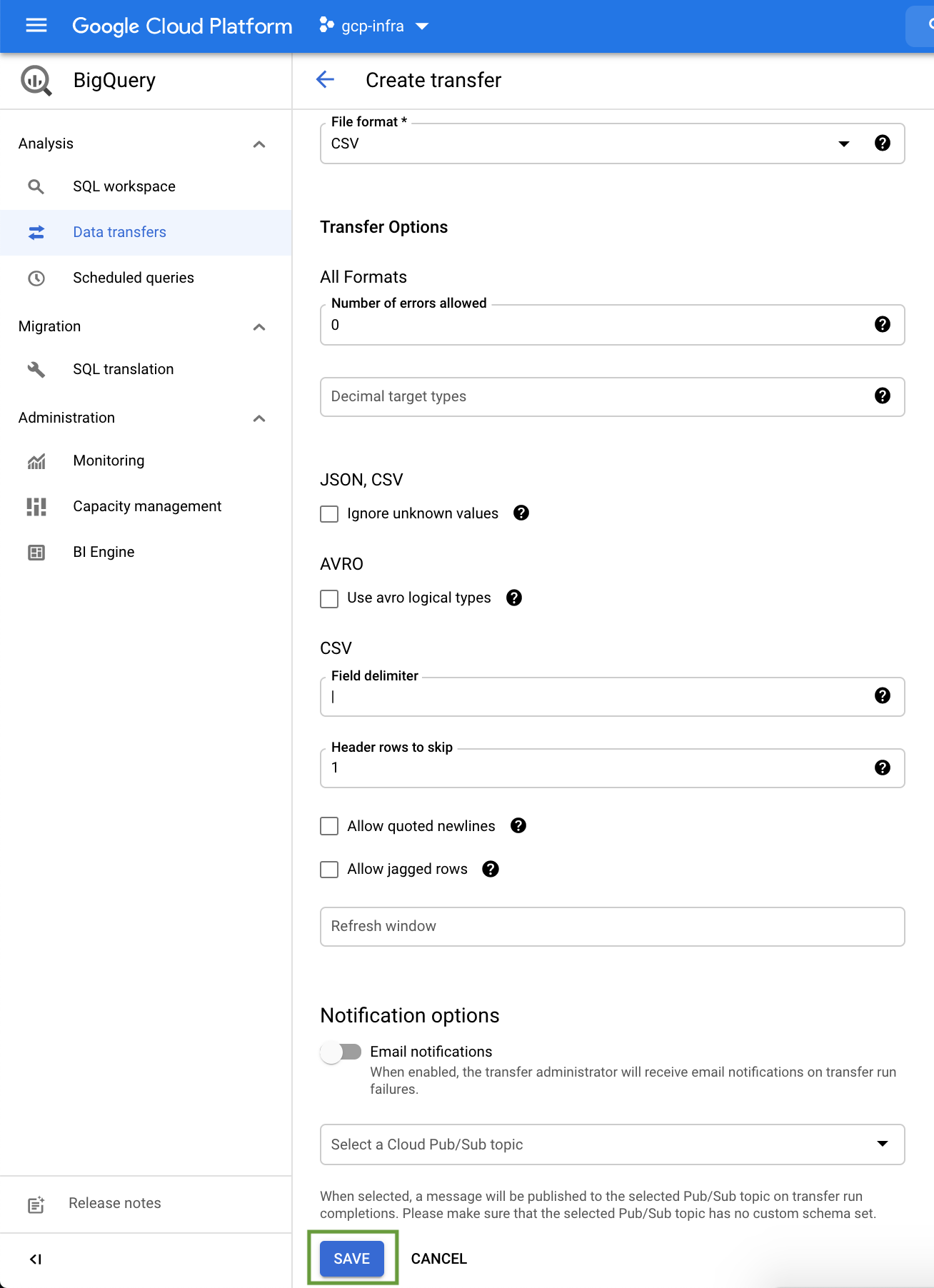934x1288 pixels.
Task: Collapse the Analysis section
Action: 259,144
